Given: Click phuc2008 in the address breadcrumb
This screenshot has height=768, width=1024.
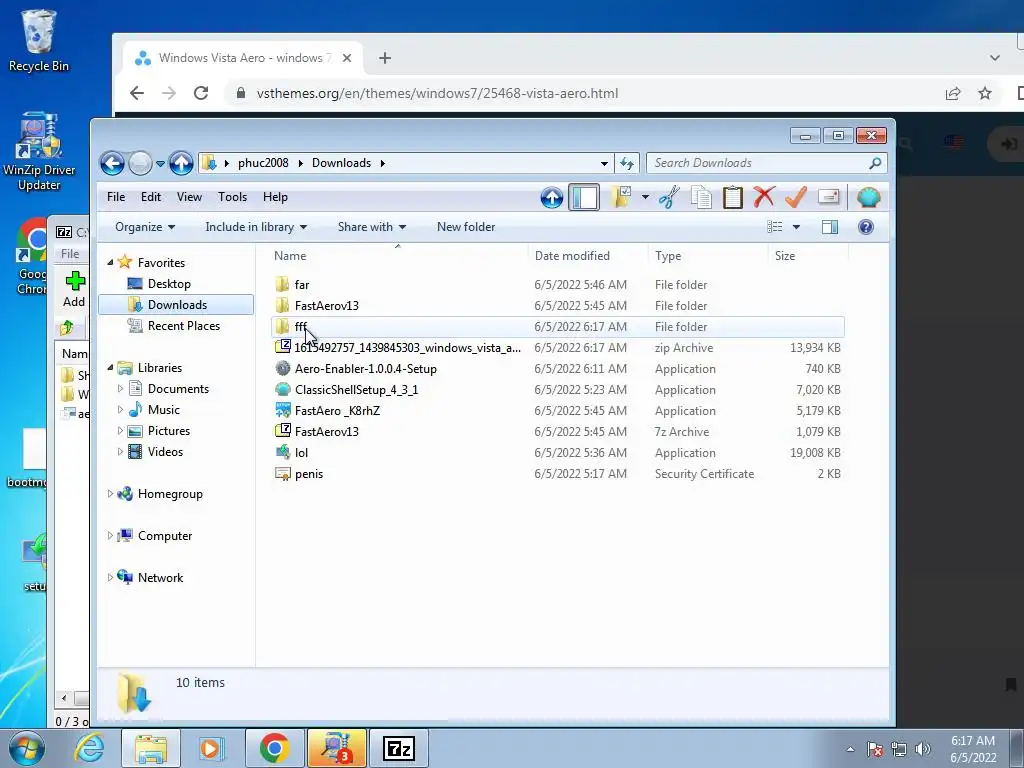Looking at the screenshot, I should click(263, 163).
